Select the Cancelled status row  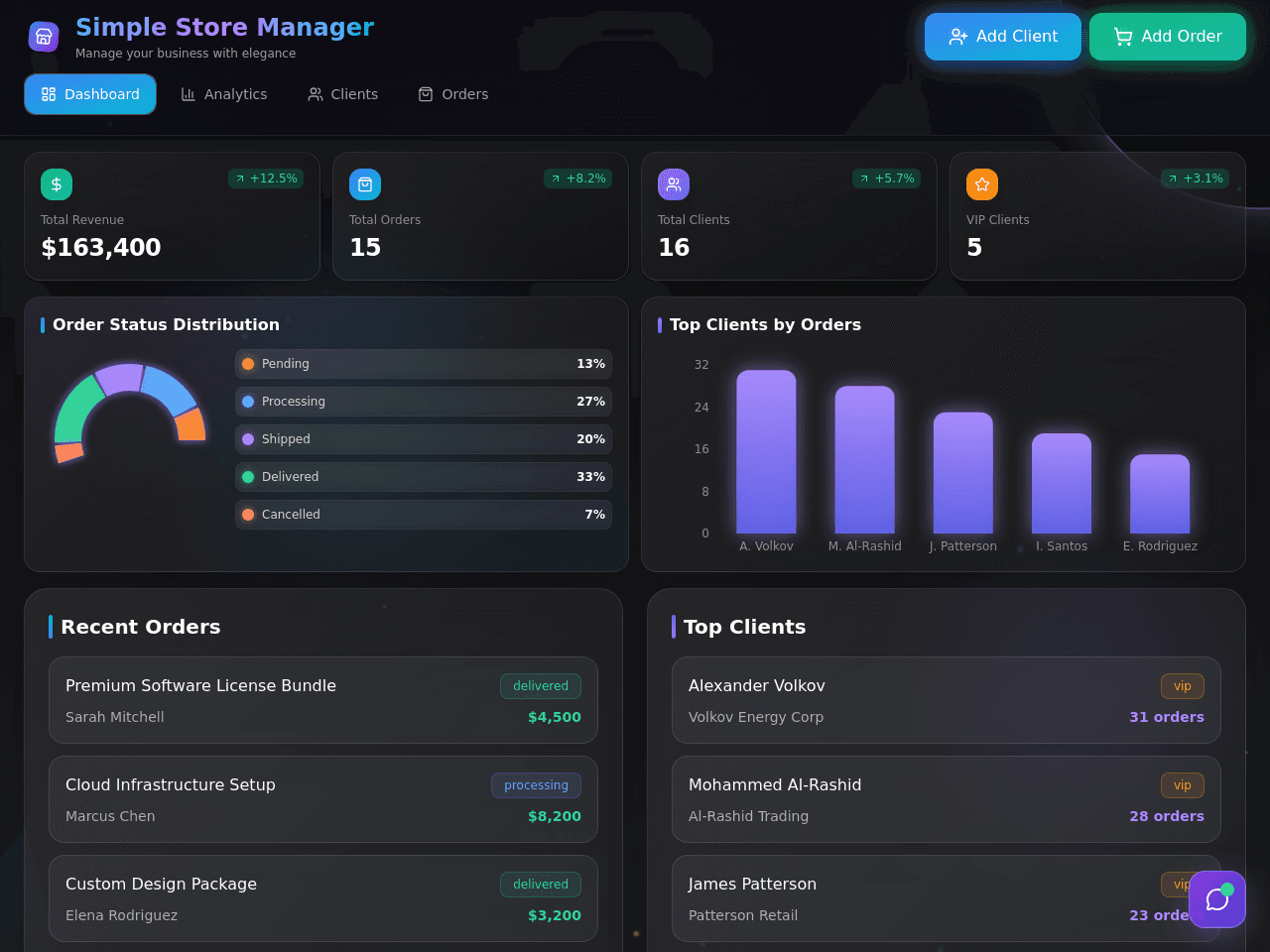424,515
